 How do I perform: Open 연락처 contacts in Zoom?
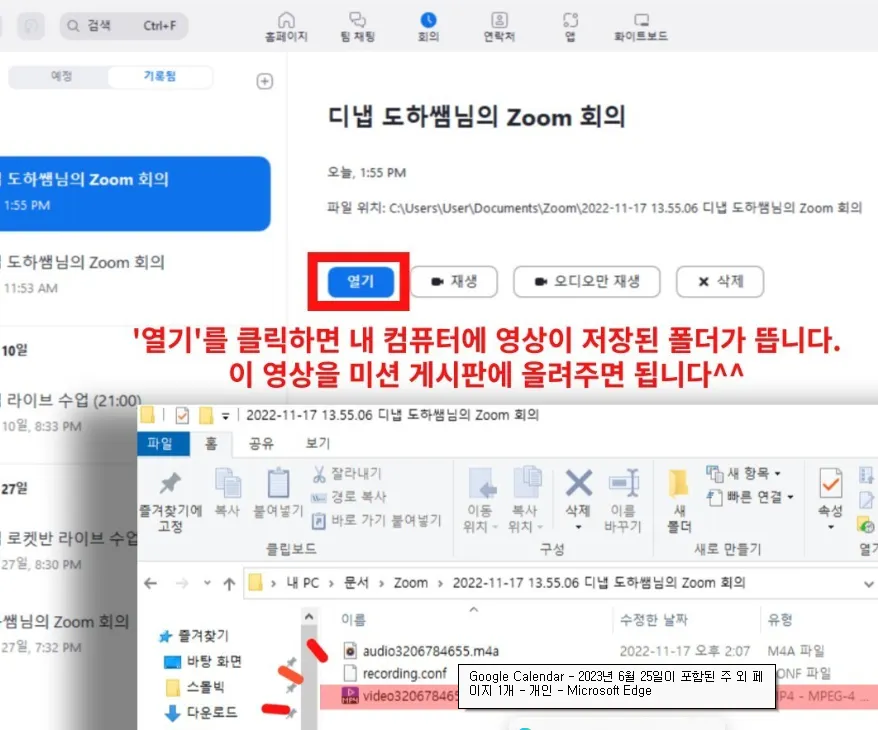[499, 26]
